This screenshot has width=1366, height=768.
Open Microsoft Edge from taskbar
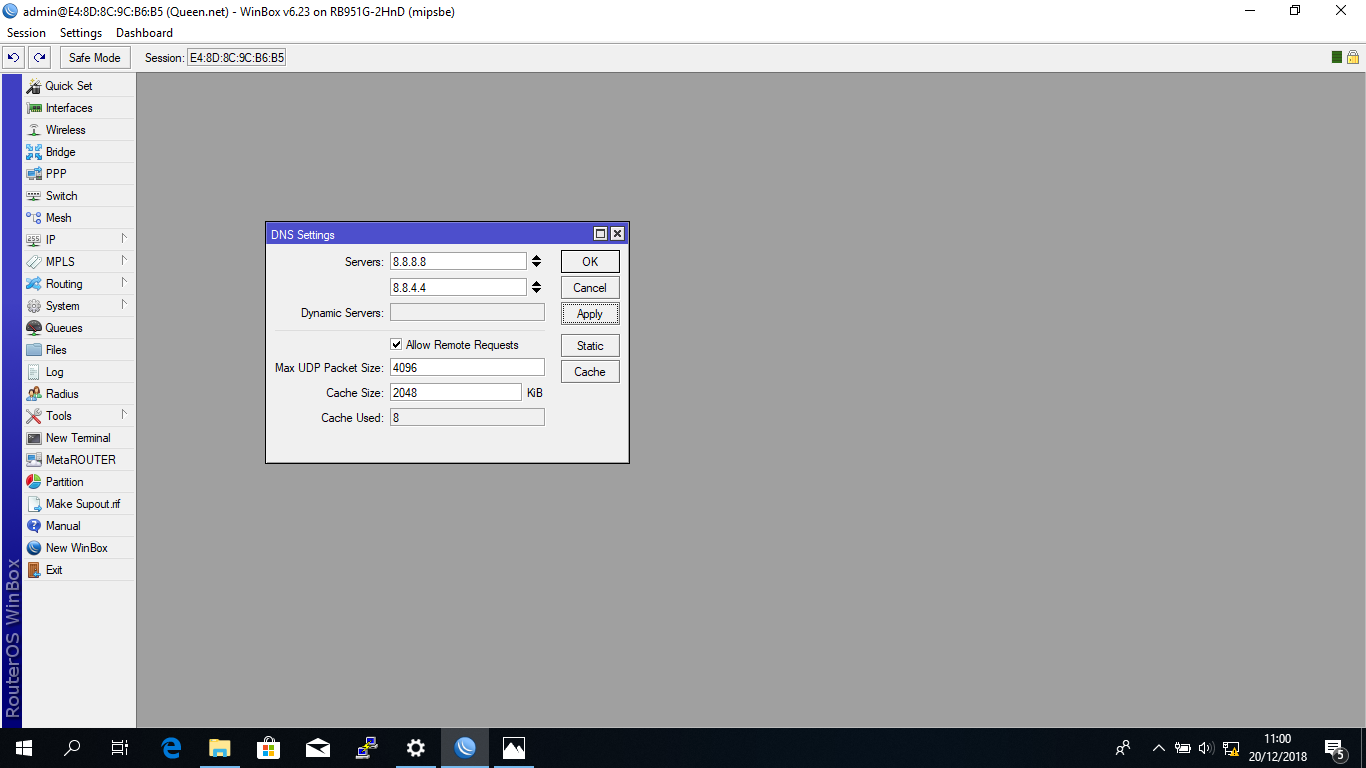click(x=171, y=747)
